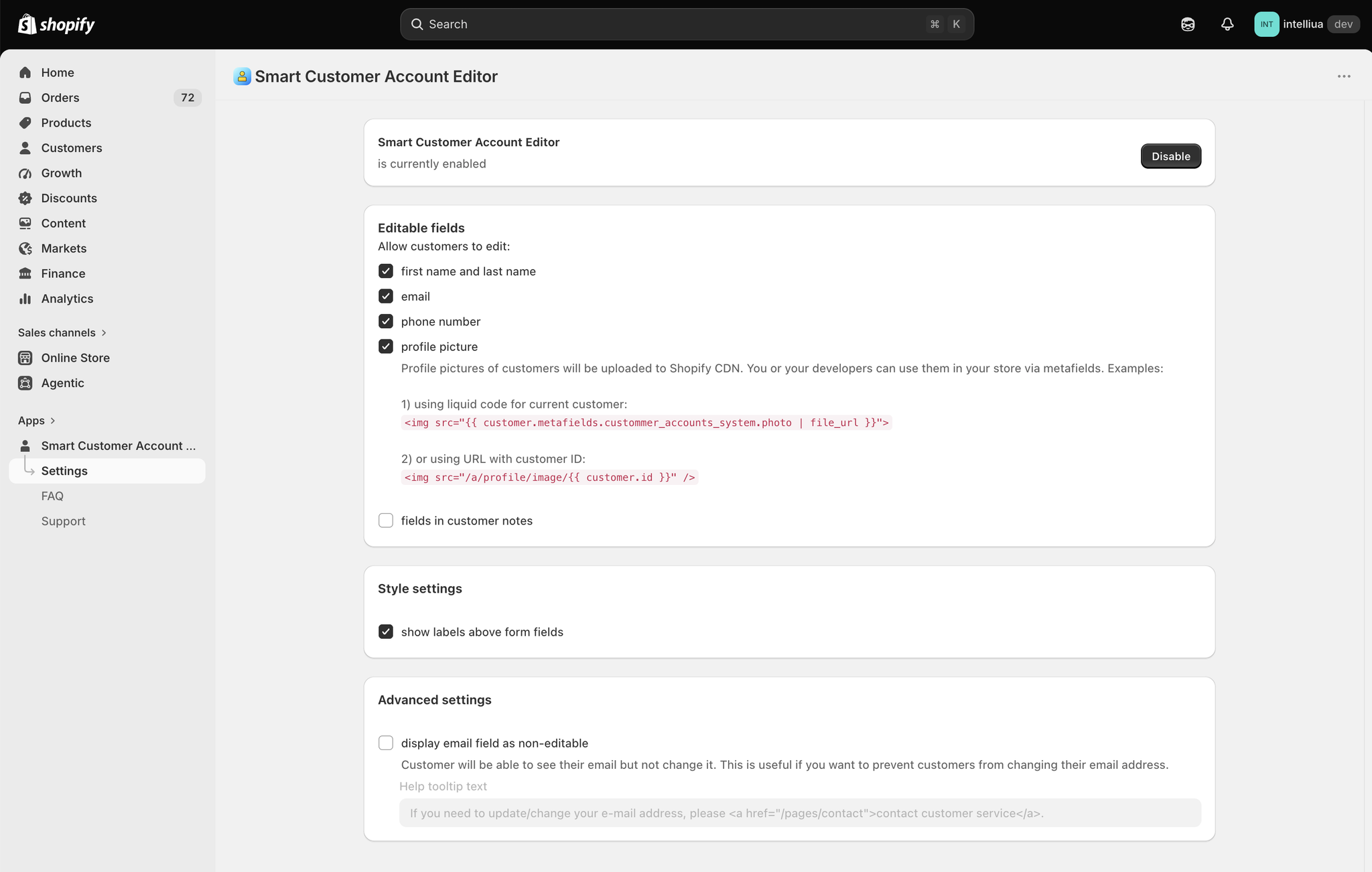Click the INT store avatar
This screenshot has height=872, width=1372.
tap(1266, 24)
